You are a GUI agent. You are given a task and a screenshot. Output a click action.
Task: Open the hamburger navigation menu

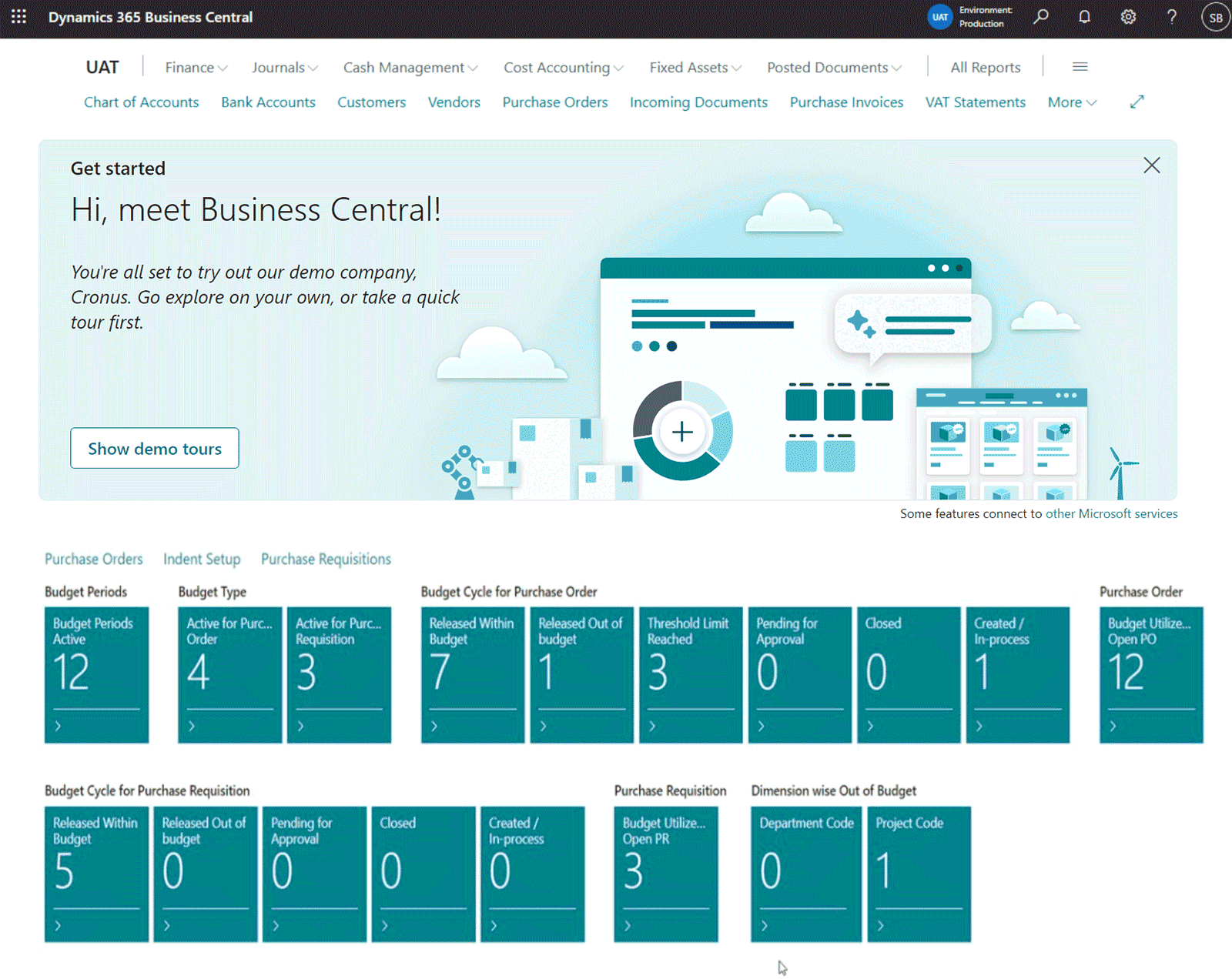click(1080, 67)
